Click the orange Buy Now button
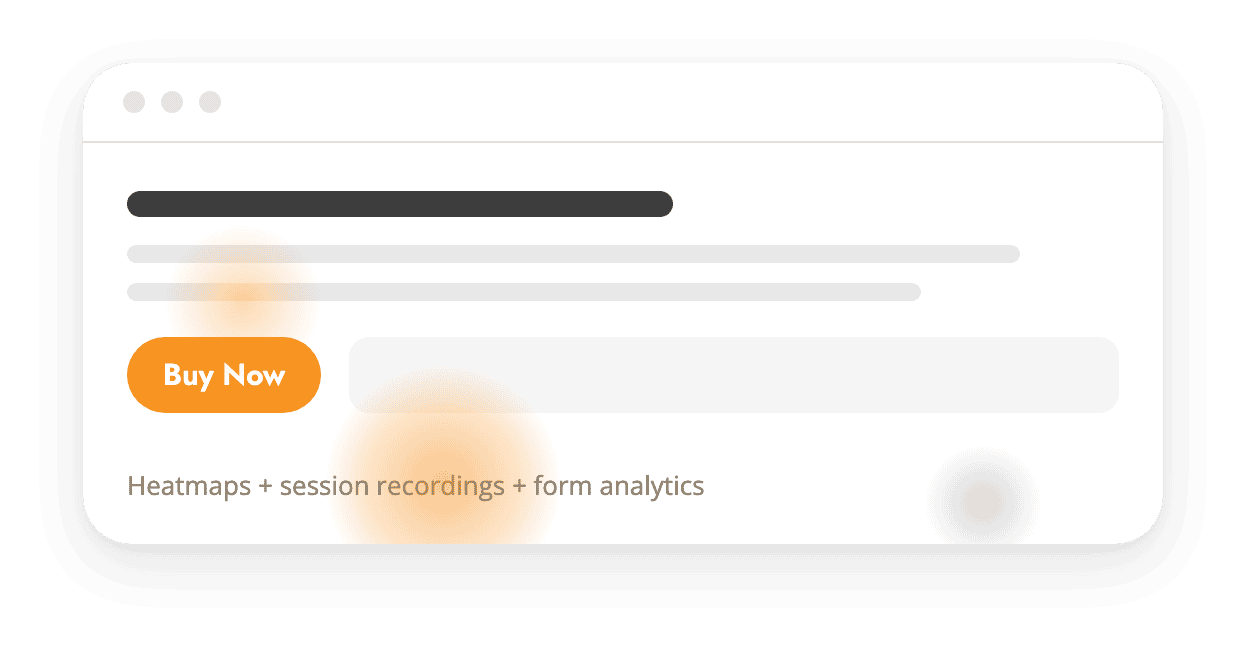The image size is (1246, 647). pyautogui.click(x=224, y=375)
